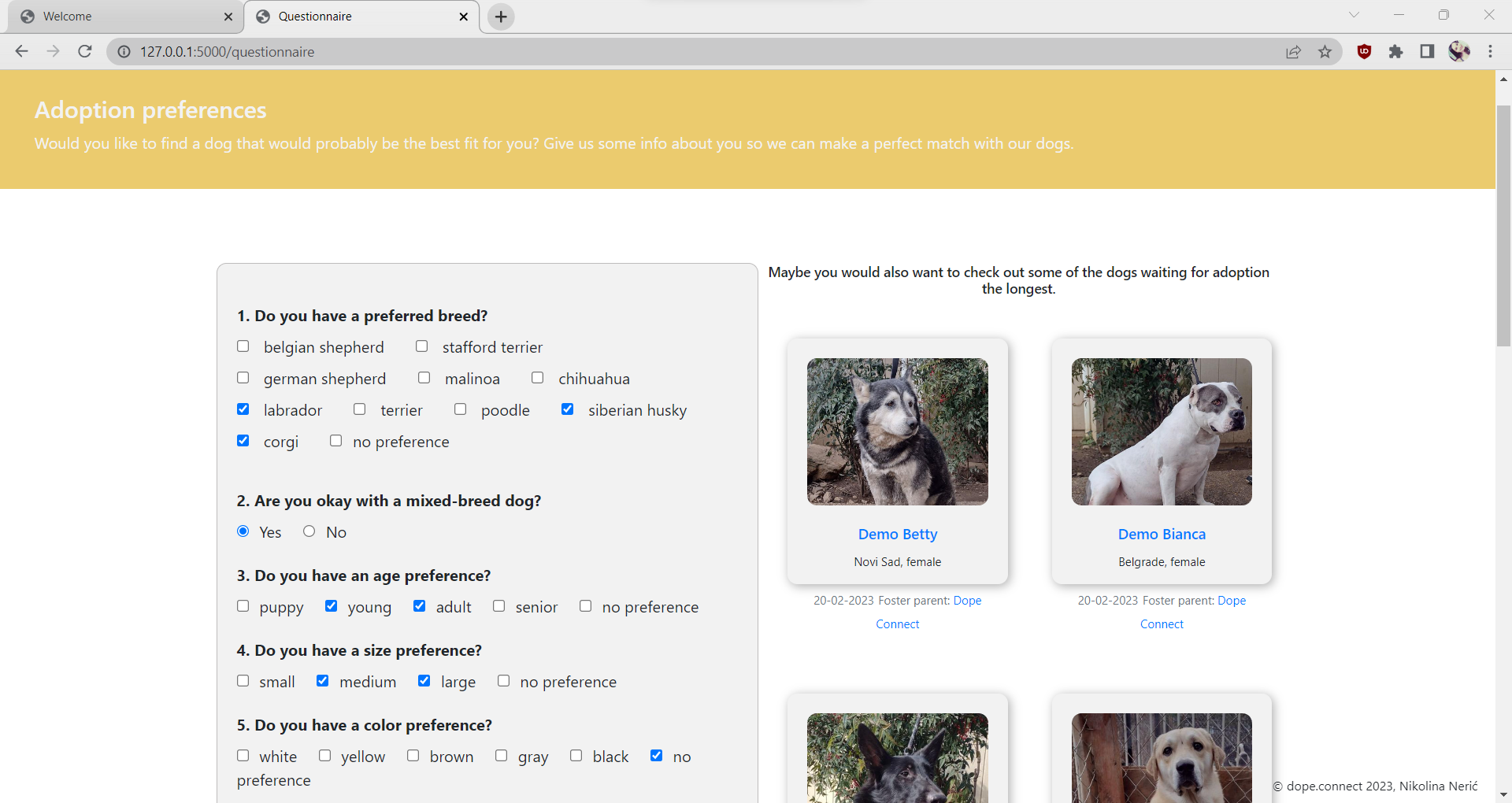The image size is (1512, 803).
Task: Uncheck the labrador breed checkbox
Action: (x=243, y=409)
